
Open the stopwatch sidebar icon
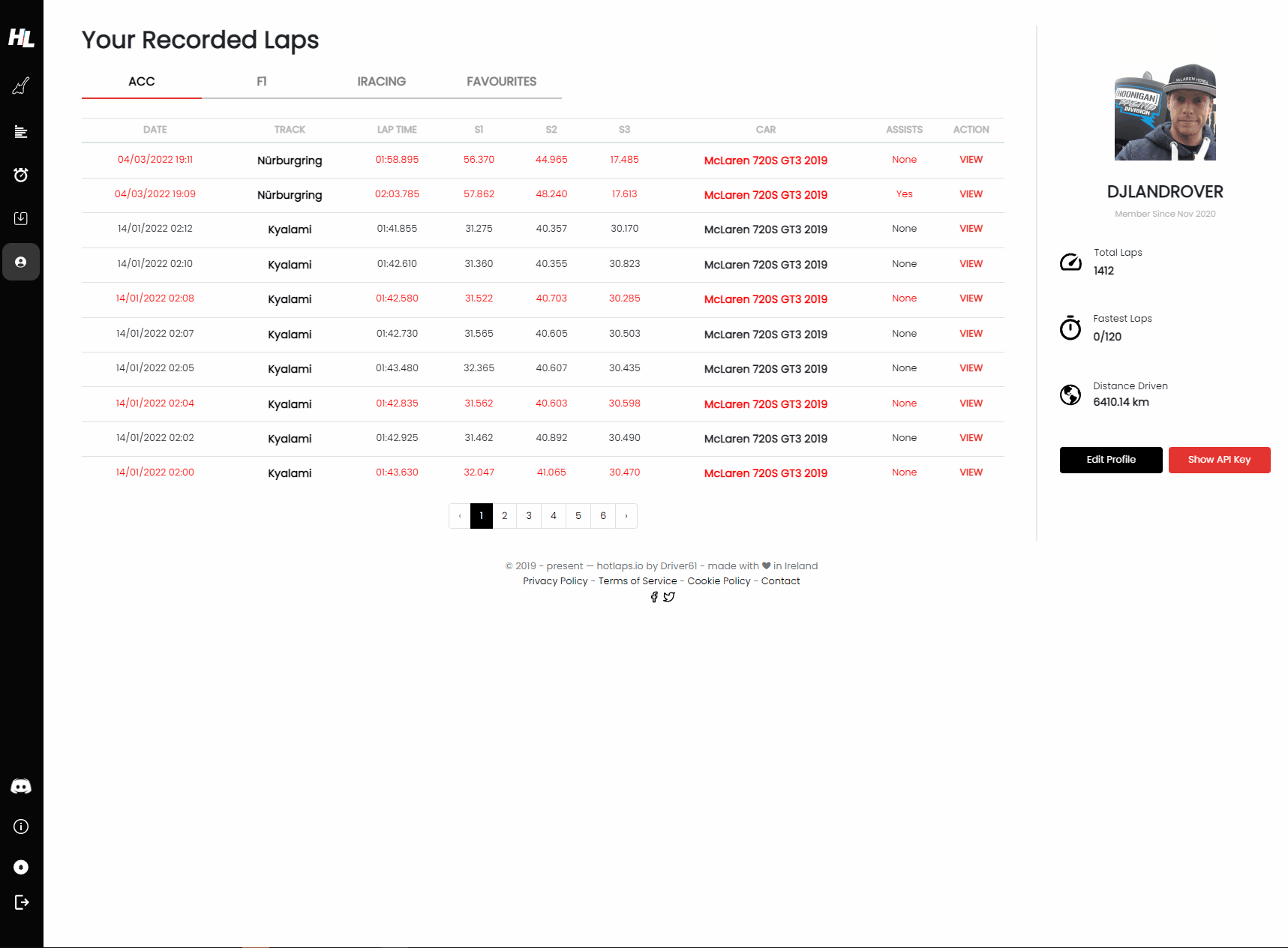(x=21, y=175)
